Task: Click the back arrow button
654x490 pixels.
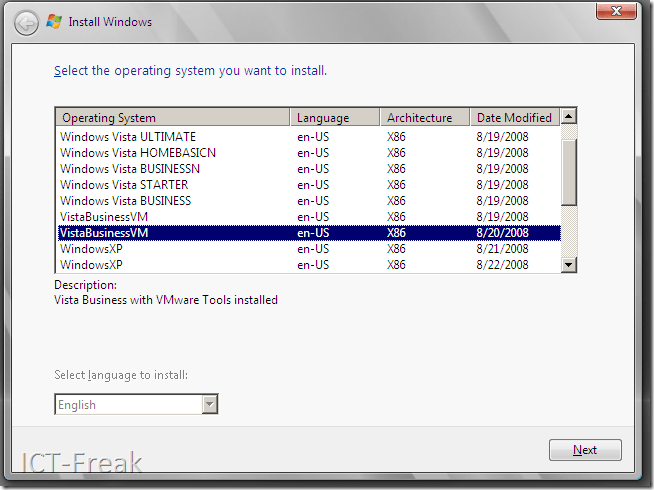Action: coord(27,21)
